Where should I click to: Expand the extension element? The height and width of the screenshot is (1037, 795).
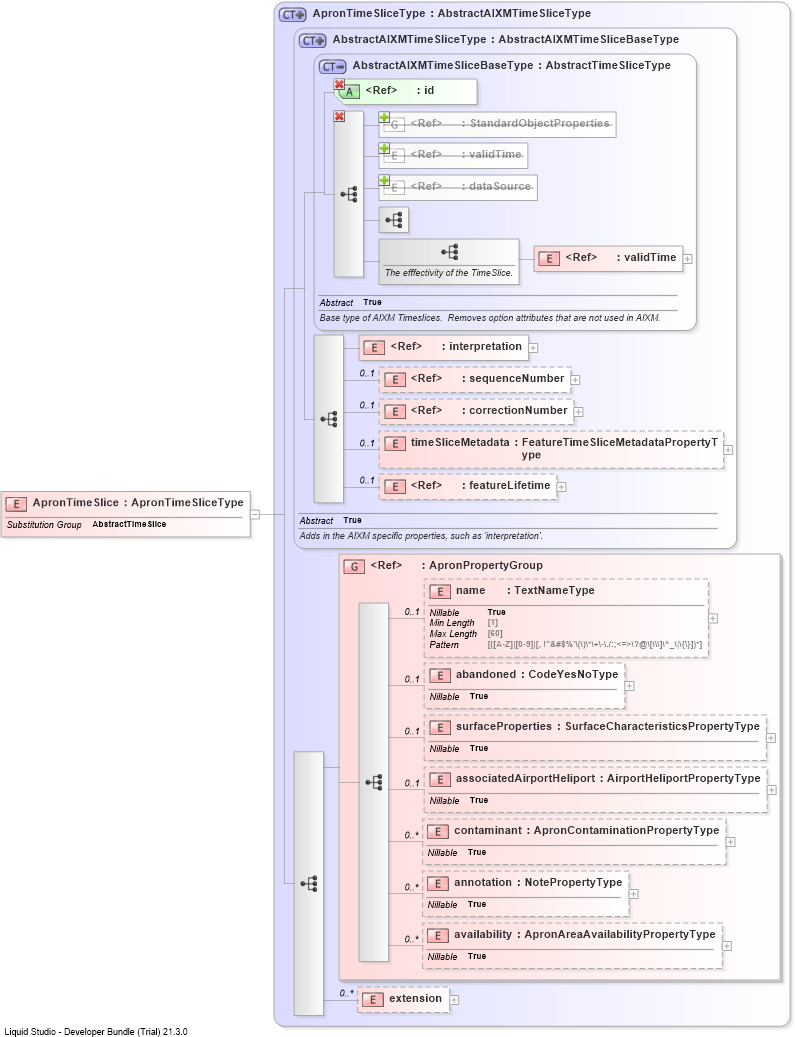454,1000
